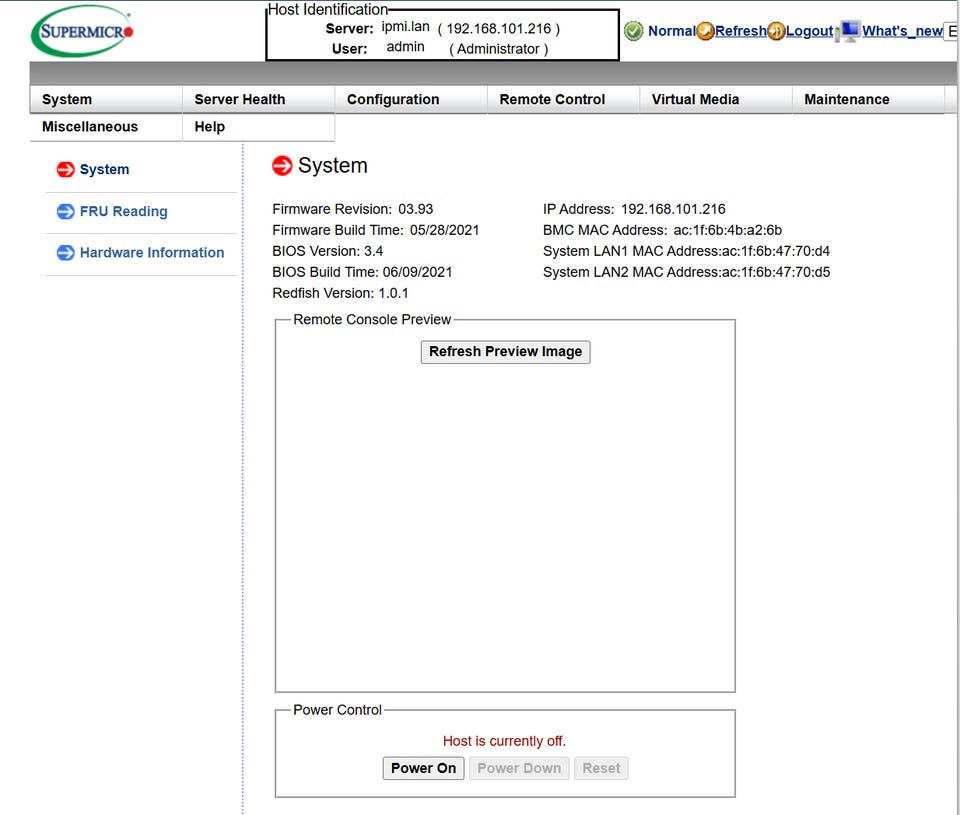The height and width of the screenshot is (815, 960).
Task: Click Firmware Revision value 03.93
Action: 416,209
